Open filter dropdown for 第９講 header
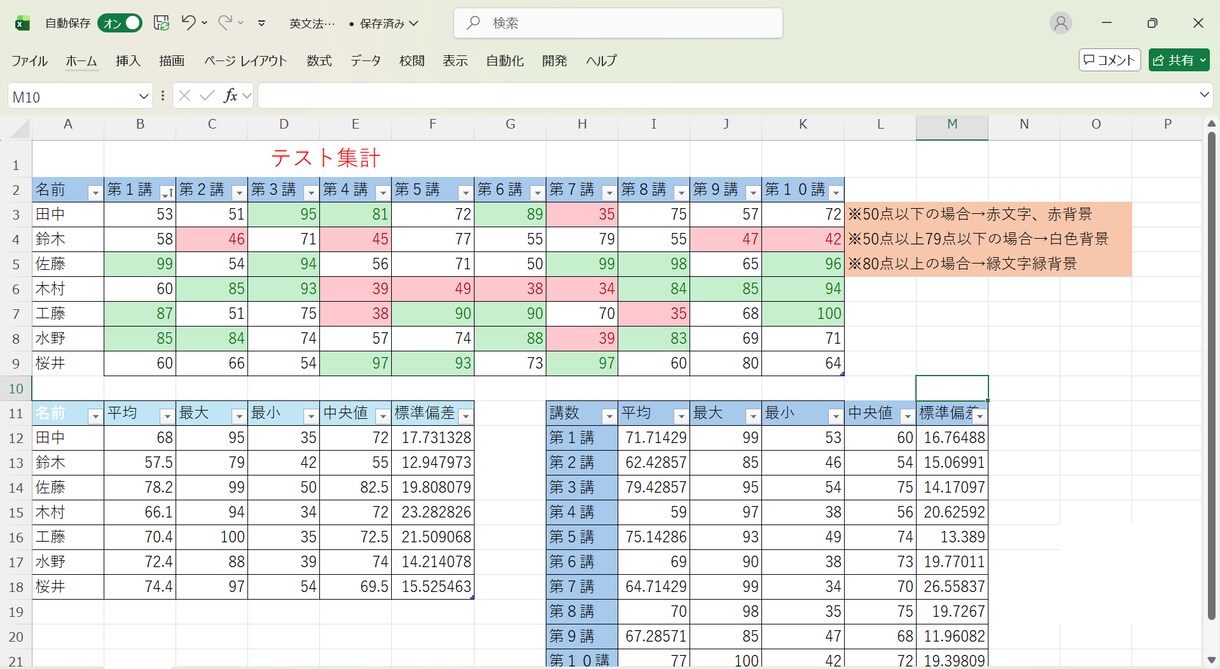The width and height of the screenshot is (1220, 669). (x=753, y=192)
